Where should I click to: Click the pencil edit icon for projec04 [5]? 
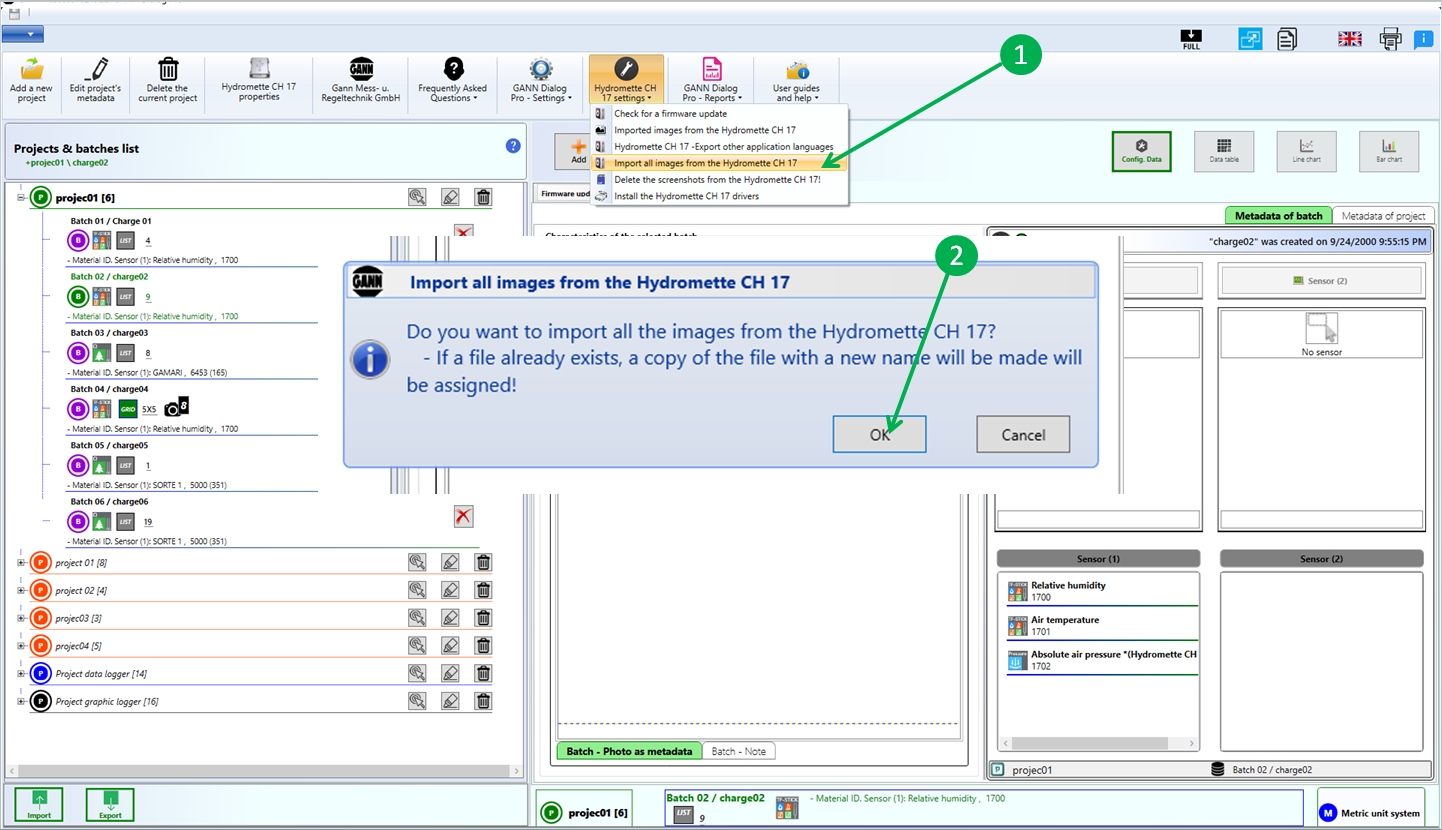(x=450, y=645)
